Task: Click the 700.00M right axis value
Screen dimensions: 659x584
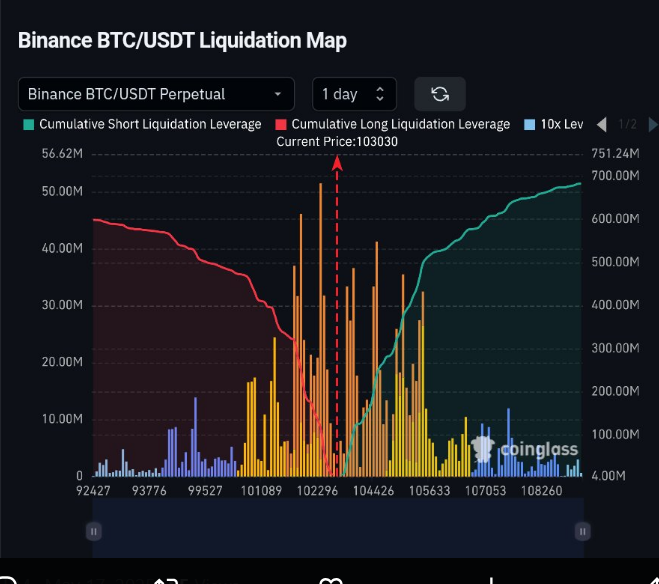Action: click(x=615, y=176)
